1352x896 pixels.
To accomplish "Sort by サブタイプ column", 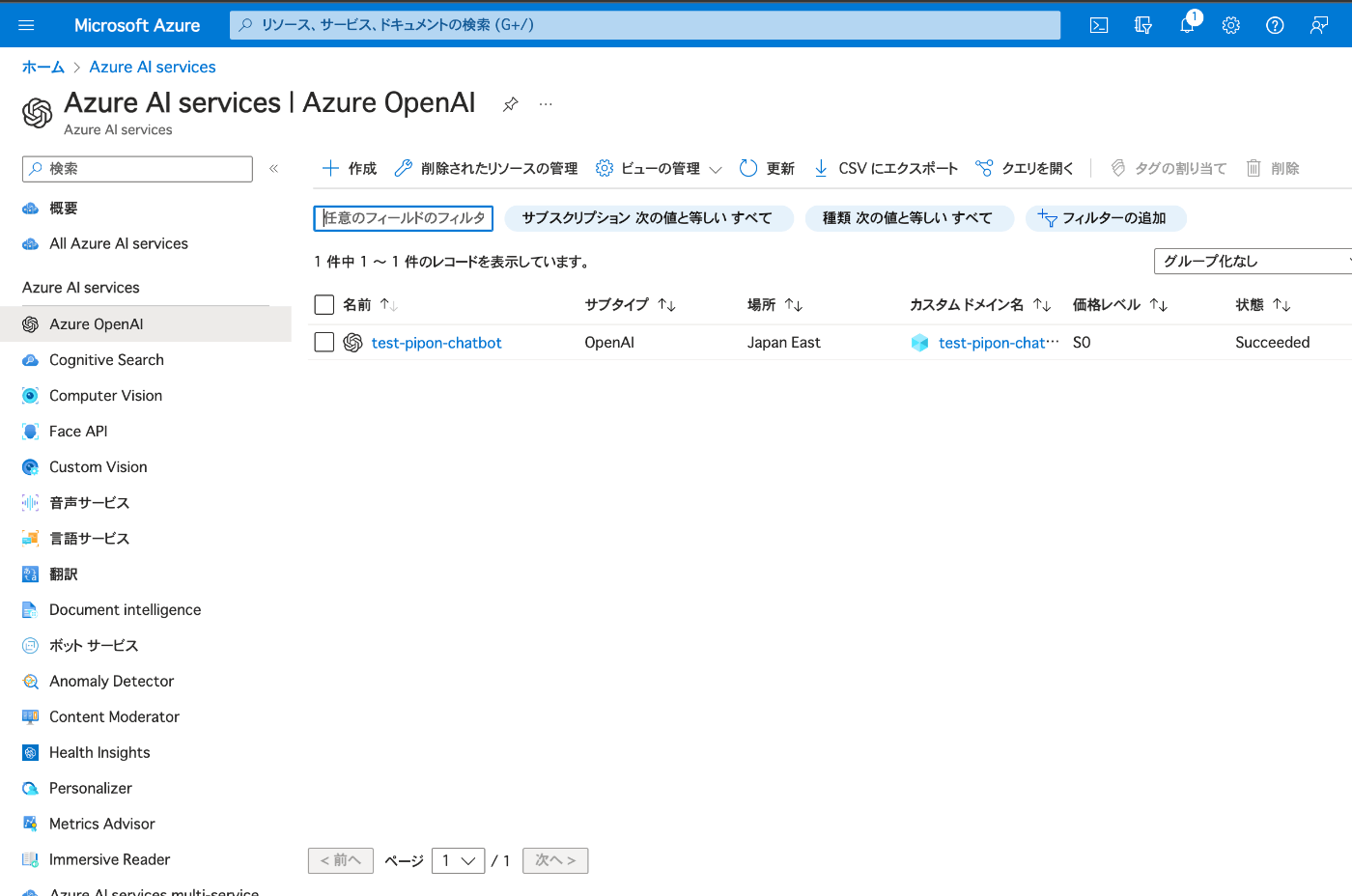I will click(x=630, y=305).
